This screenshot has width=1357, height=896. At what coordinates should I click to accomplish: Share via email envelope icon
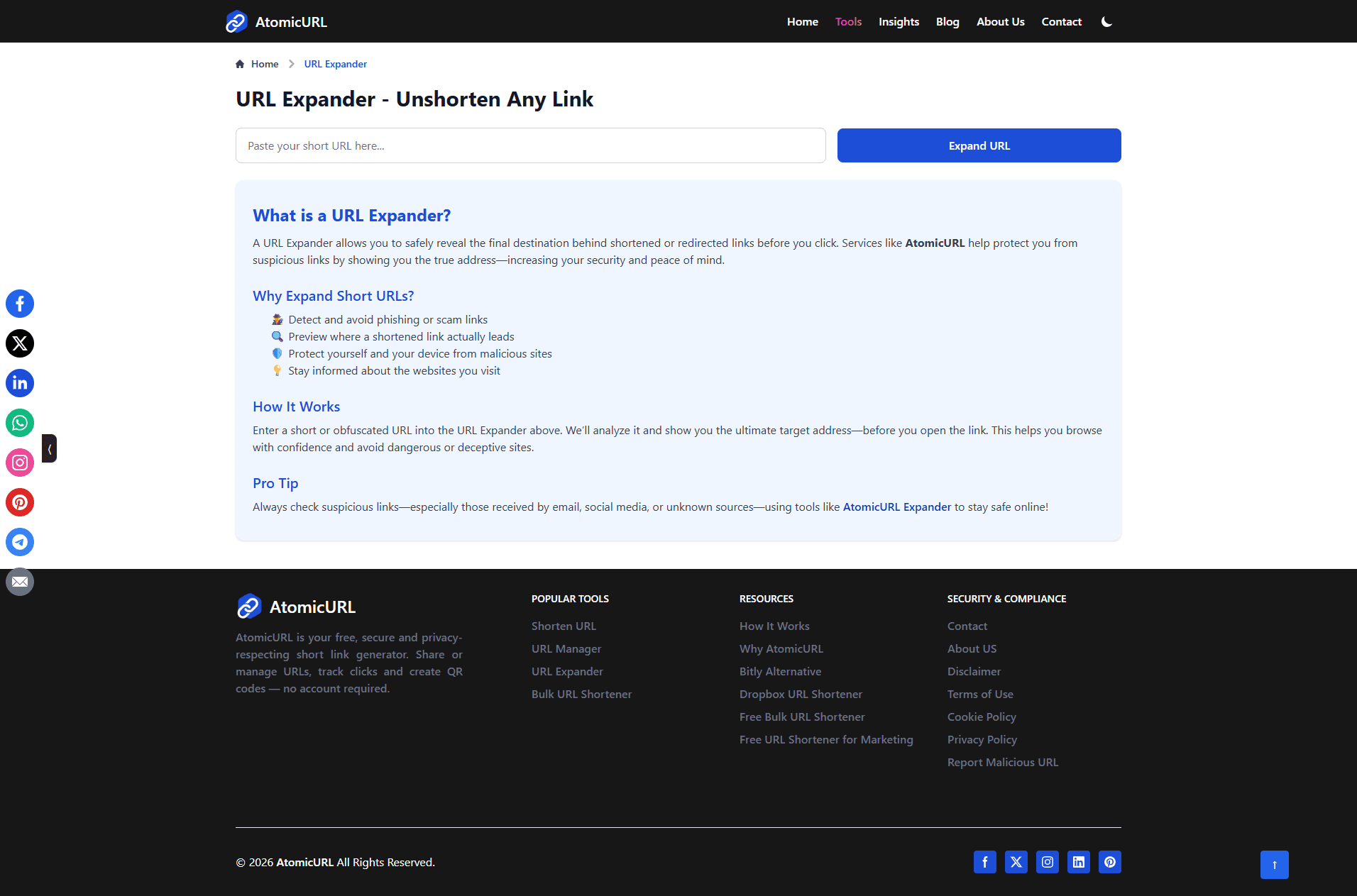(20, 582)
